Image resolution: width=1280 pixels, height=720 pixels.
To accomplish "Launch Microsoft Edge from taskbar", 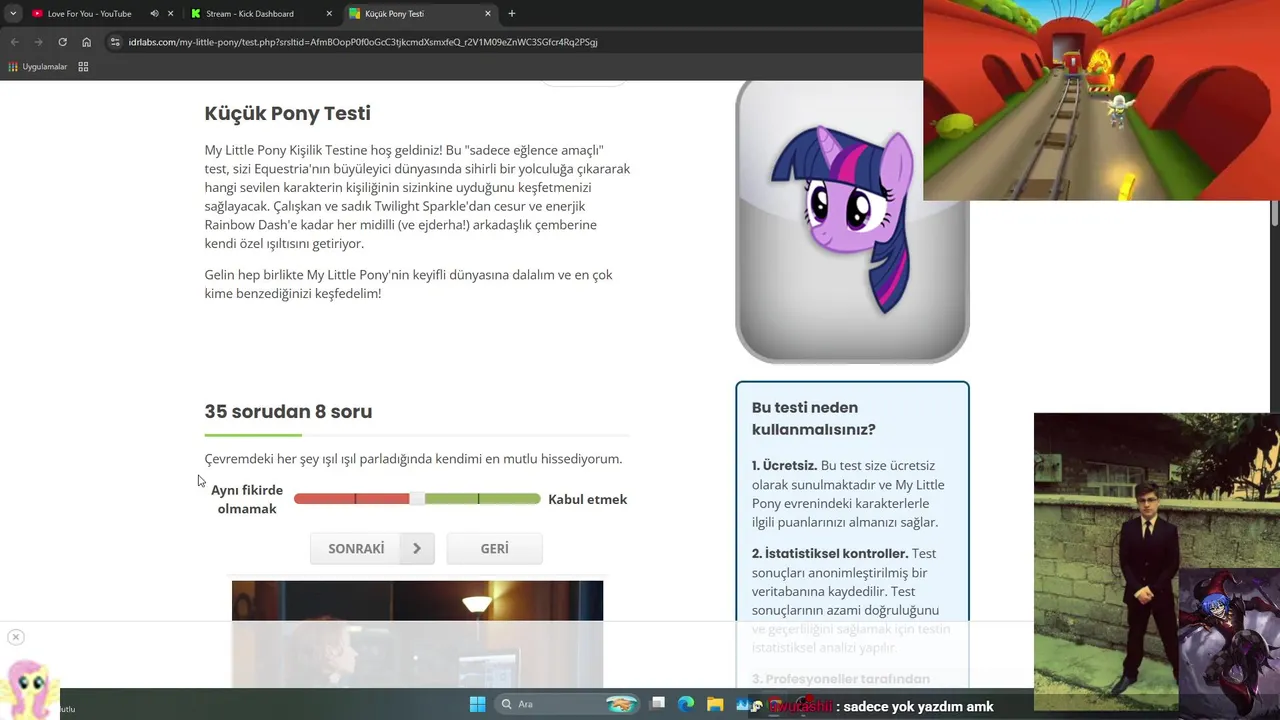I will coord(686,704).
